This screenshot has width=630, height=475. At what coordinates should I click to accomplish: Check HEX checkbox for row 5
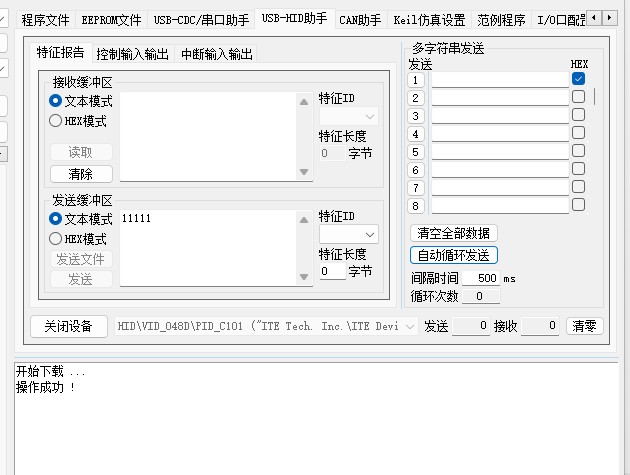(579, 151)
